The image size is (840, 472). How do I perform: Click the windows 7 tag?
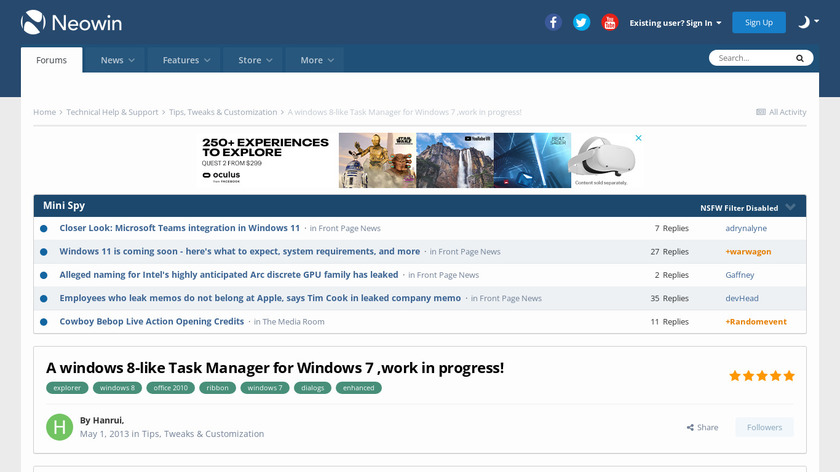(265, 388)
